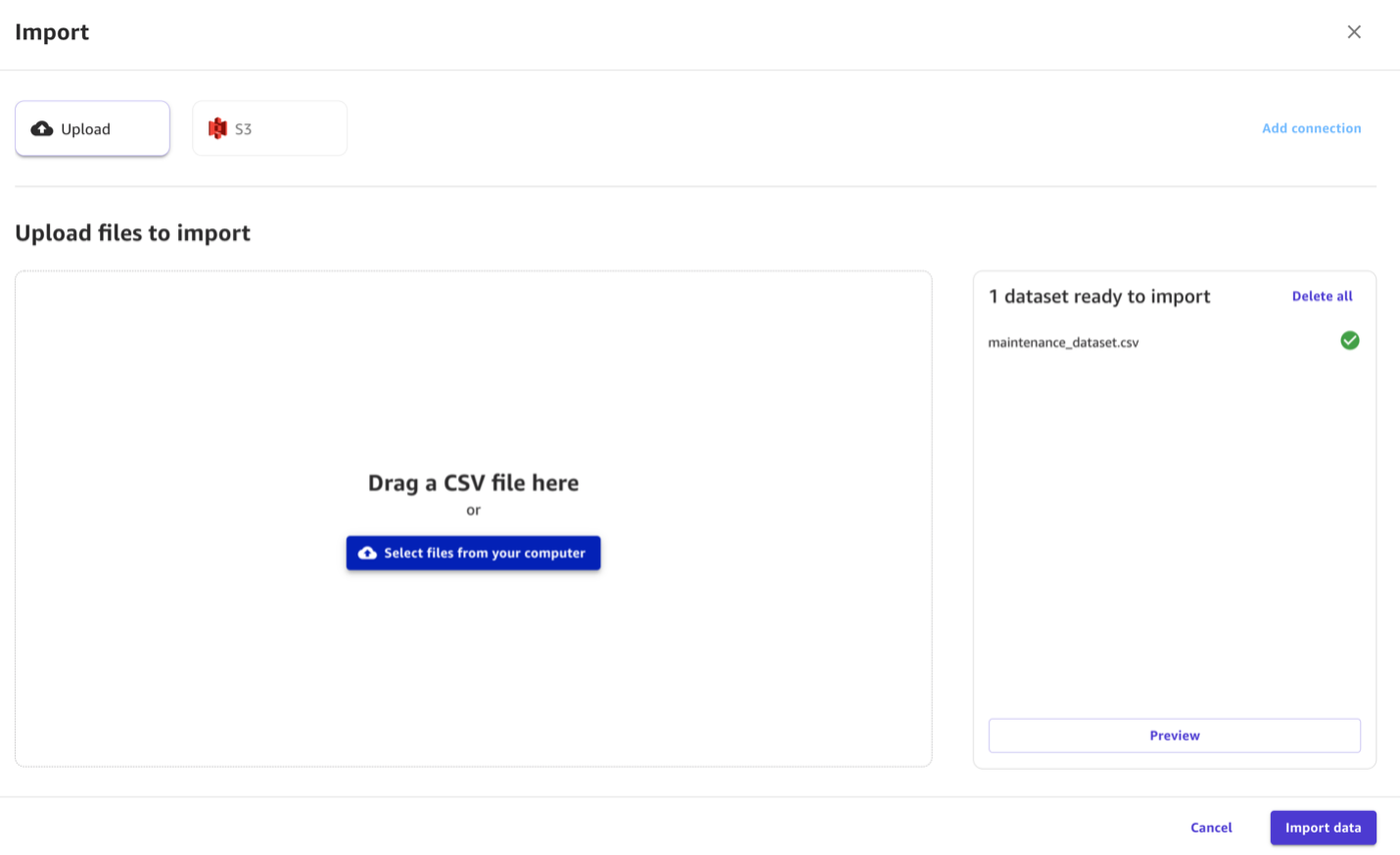1400x855 pixels.
Task: Click the Upload files to import heading
Action: coord(132,232)
